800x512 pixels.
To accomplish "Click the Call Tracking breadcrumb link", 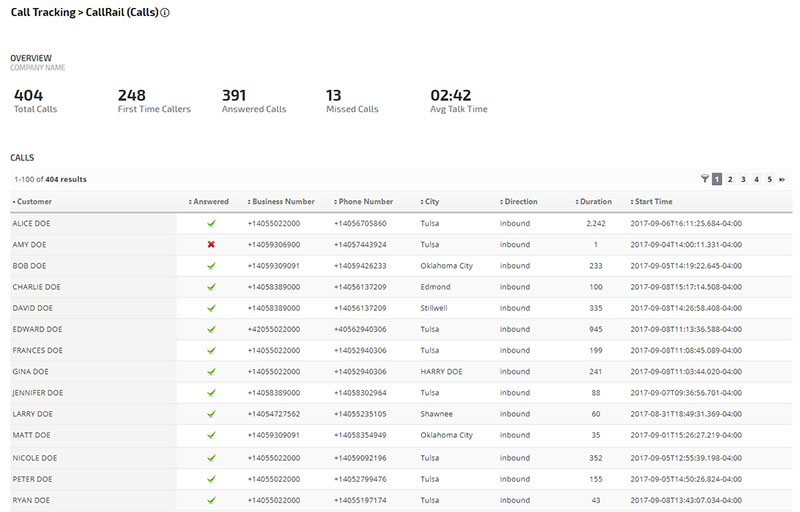I will pos(42,13).
